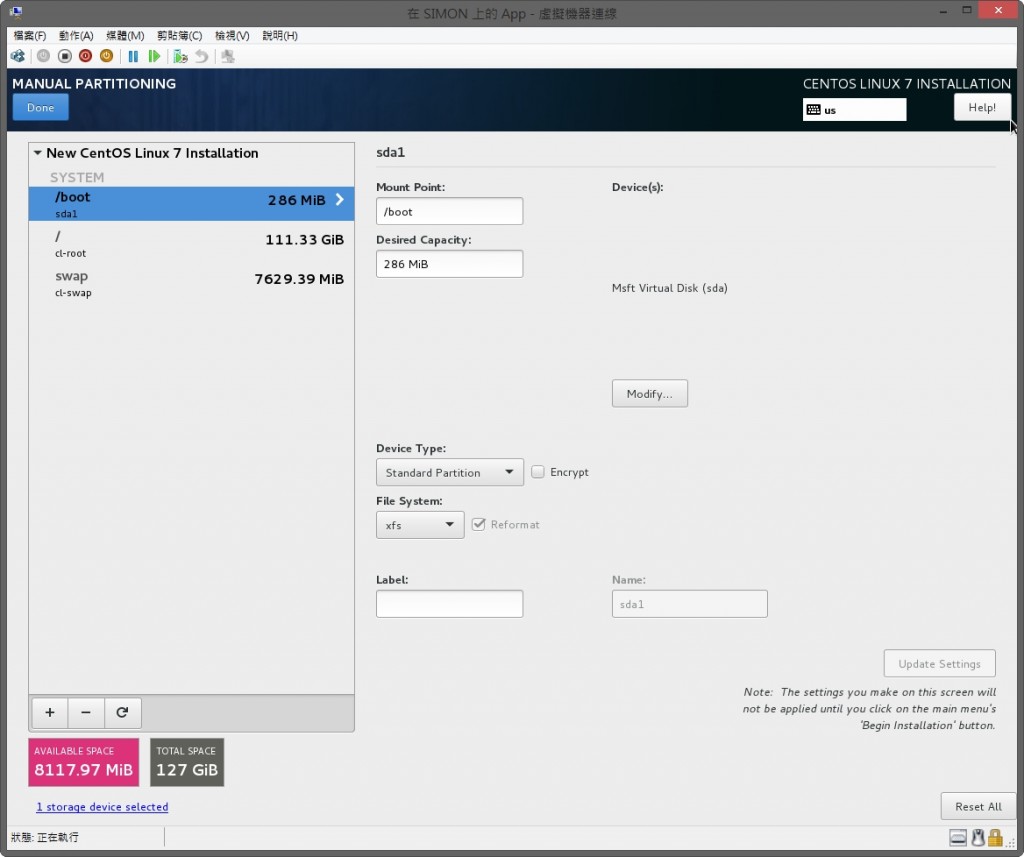
Task: Click the AVAILABLE SPACE 8117.97 MiB box
Action: [x=84, y=762]
